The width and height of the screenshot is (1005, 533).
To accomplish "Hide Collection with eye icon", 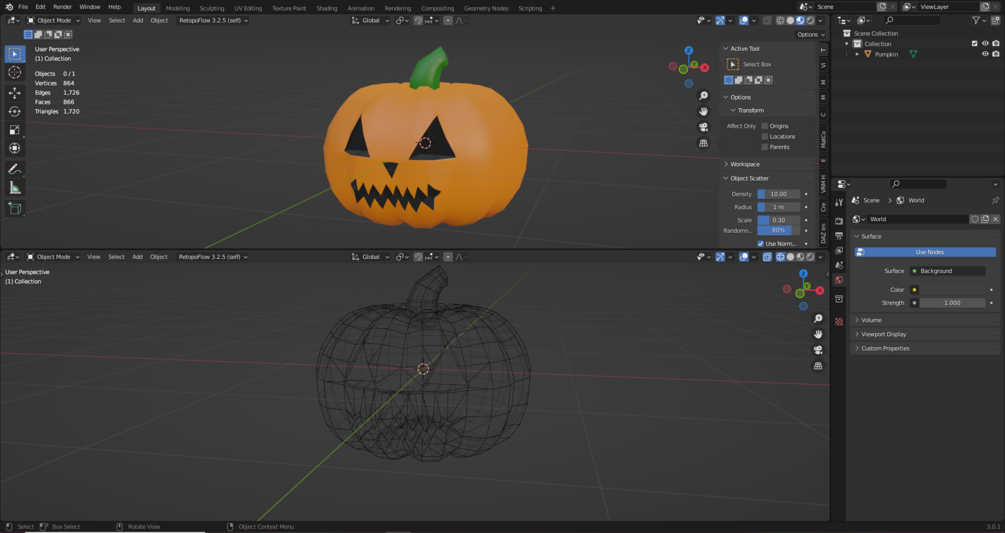I will 985,44.
